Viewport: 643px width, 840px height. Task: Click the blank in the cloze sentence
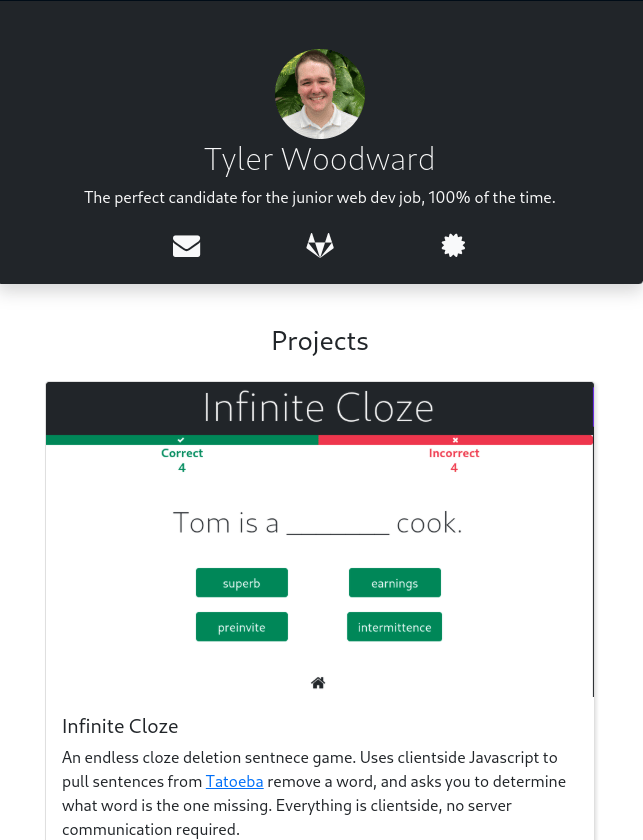tap(337, 525)
